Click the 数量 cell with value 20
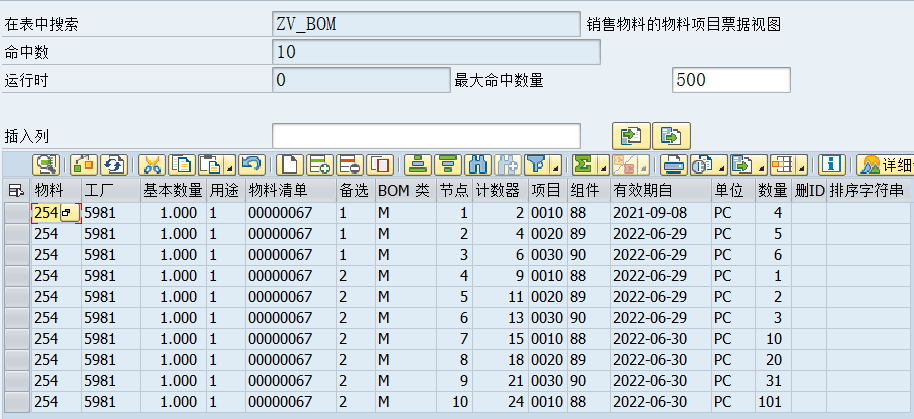This screenshot has width=914, height=419. pos(773,360)
